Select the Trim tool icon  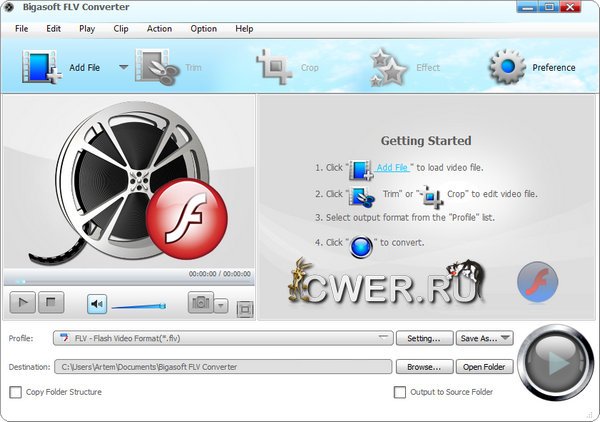click(x=157, y=67)
